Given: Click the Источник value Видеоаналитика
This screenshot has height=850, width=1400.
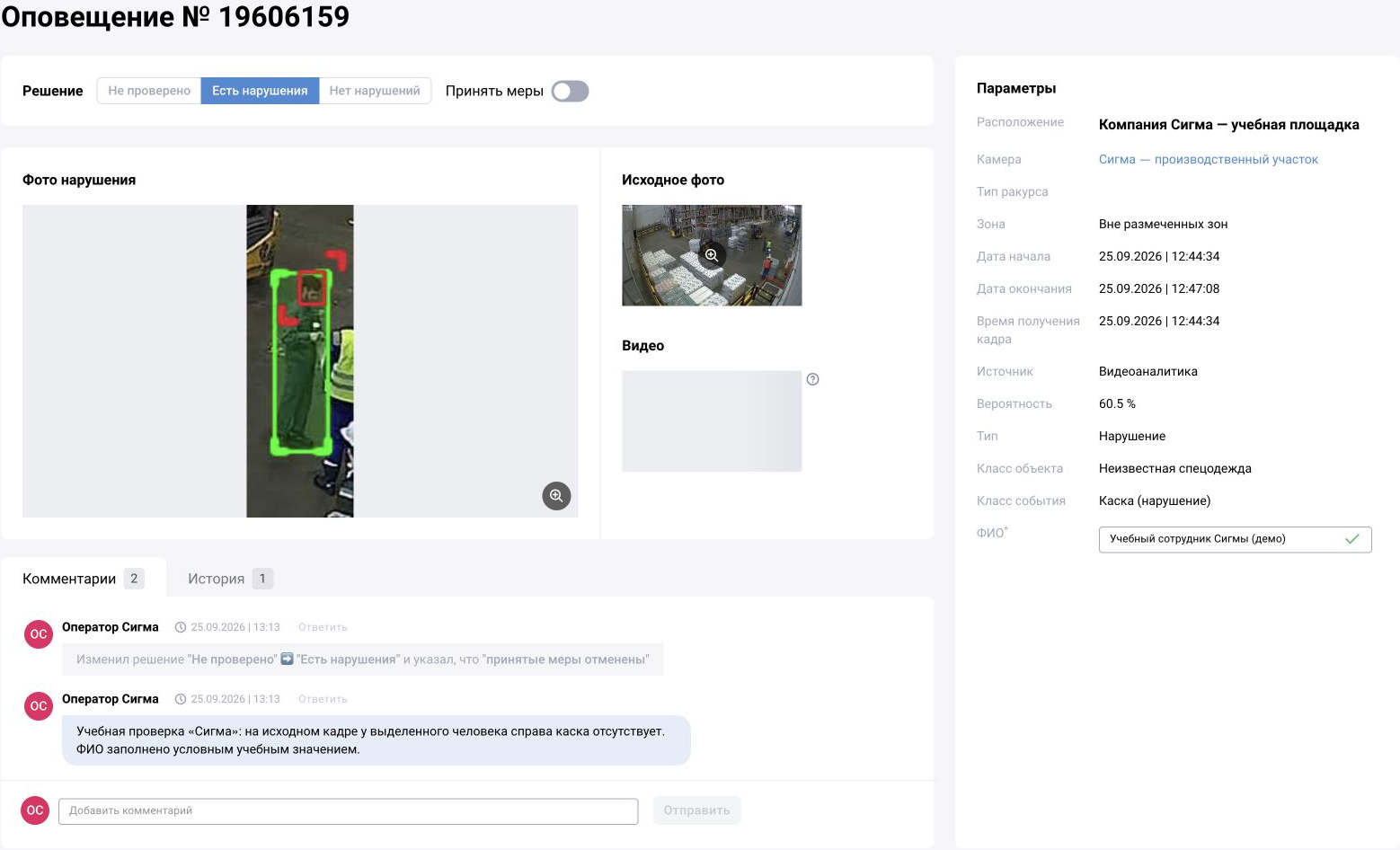Looking at the screenshot, I should [x=1148, y=371].
